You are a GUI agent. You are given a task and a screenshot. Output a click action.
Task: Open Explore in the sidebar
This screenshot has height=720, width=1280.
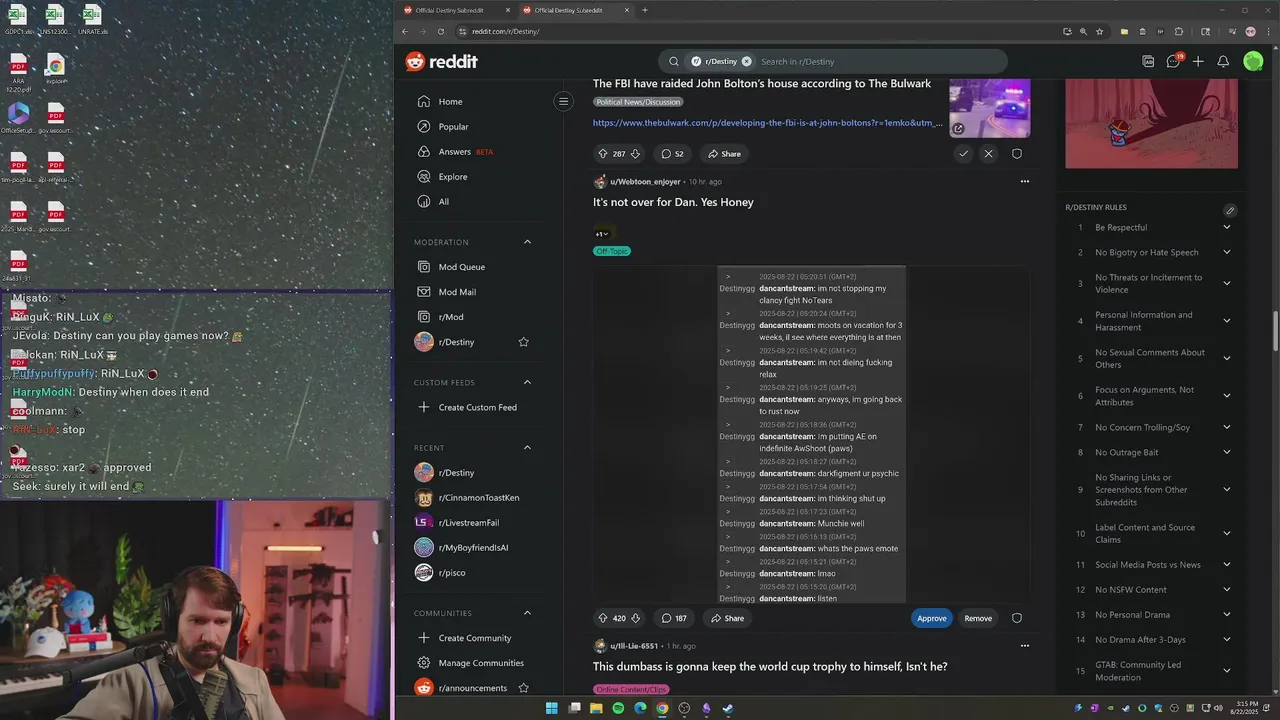pos(453,177)
